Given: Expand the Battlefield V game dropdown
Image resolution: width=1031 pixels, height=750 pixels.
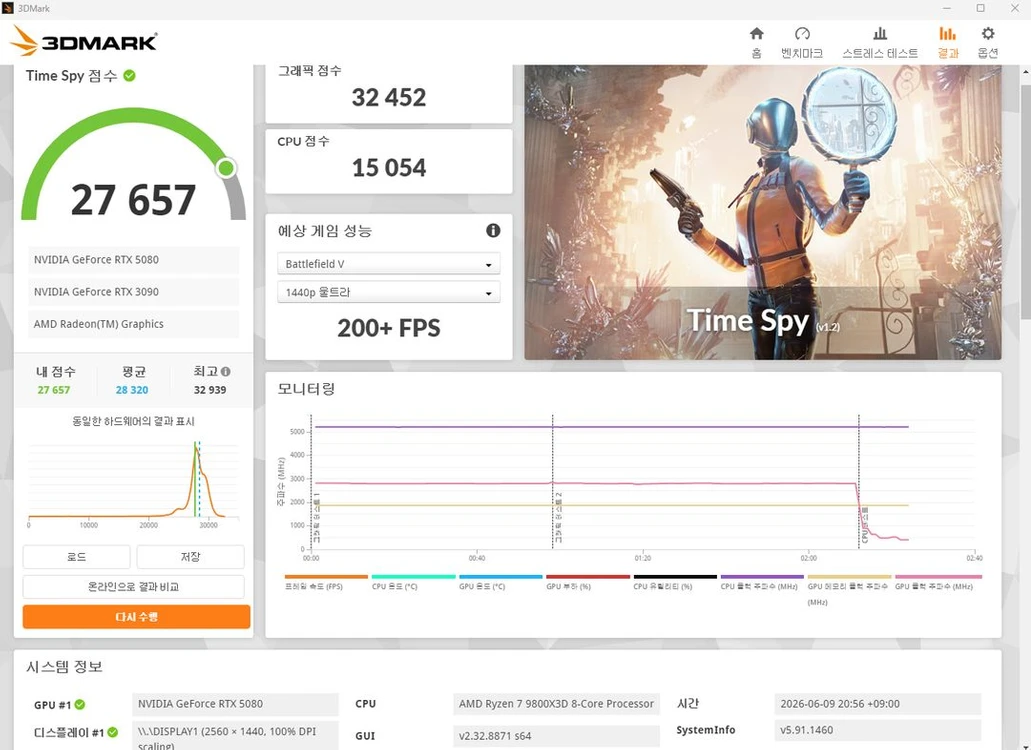Looking at the screenshot, I should (389, 264).
